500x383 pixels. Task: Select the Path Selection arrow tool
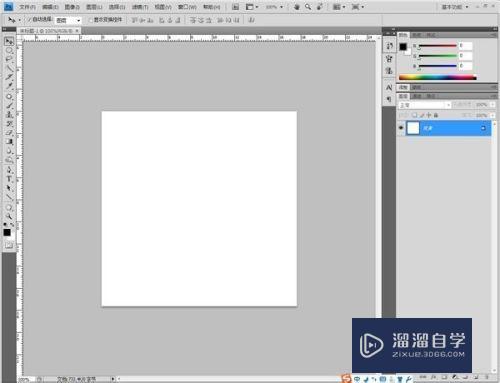pyautogui.click(x=9, y=188)
